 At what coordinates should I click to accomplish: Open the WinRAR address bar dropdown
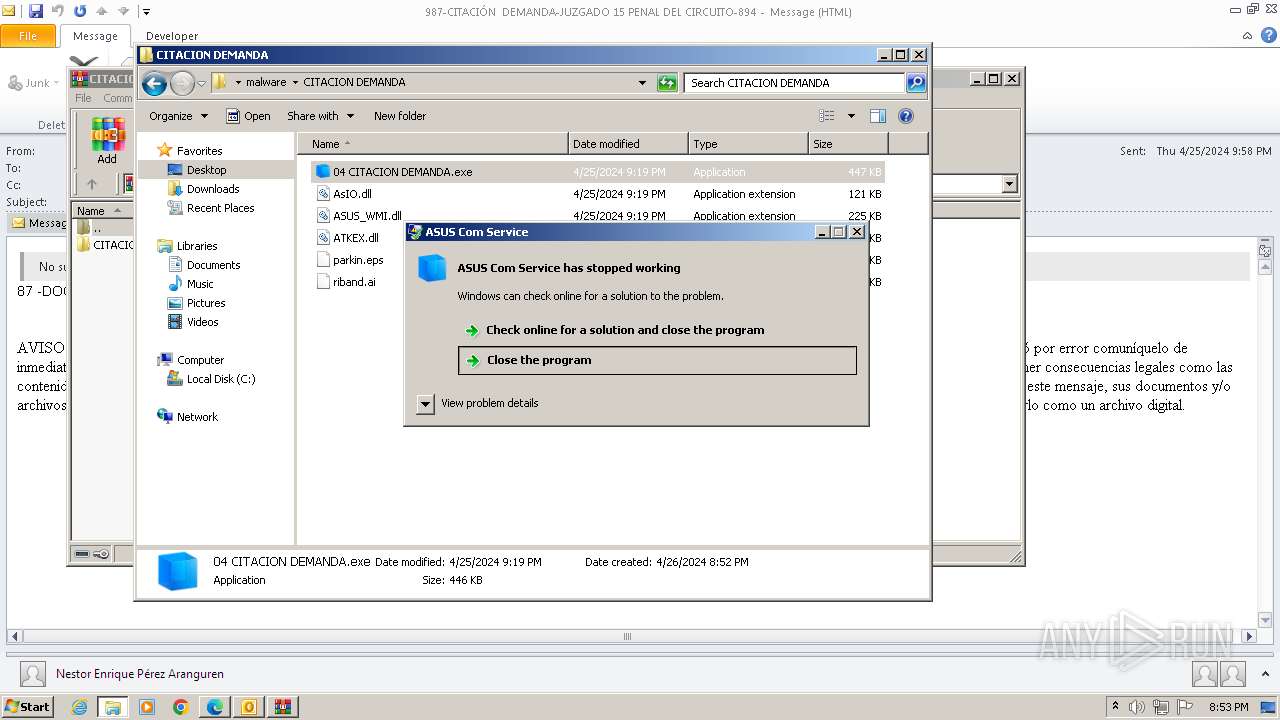pyautogui.click(x=1009, y=184)
